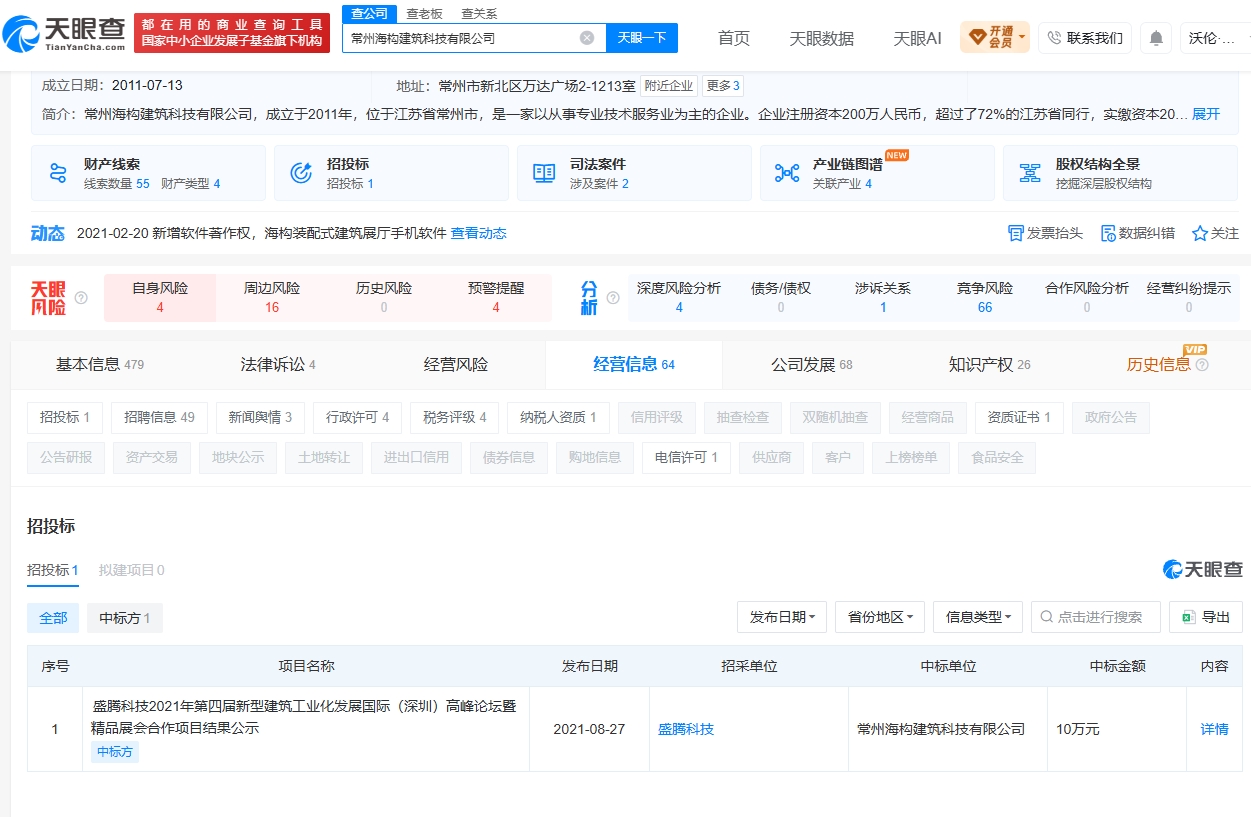Click the help icon beside 天眼风险
The width and height of the screenshot is (1251, 817).
(x=81, y=298)
